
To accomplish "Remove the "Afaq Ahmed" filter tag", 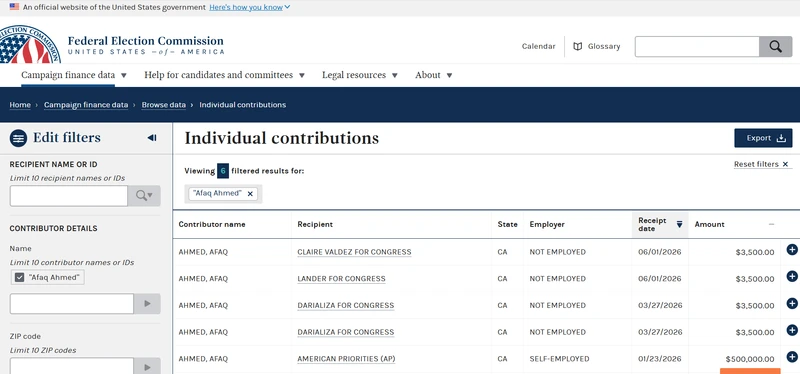I will point(250,194).
